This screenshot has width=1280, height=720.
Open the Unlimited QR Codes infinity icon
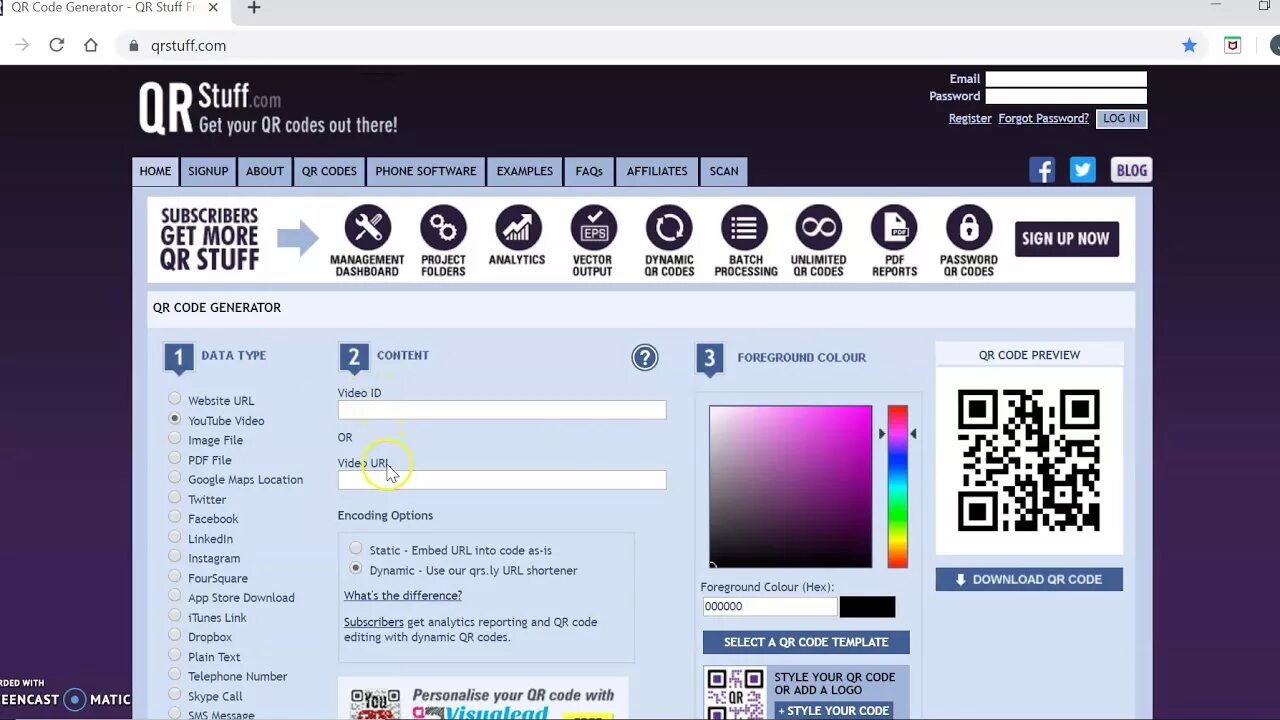point(818,228)
